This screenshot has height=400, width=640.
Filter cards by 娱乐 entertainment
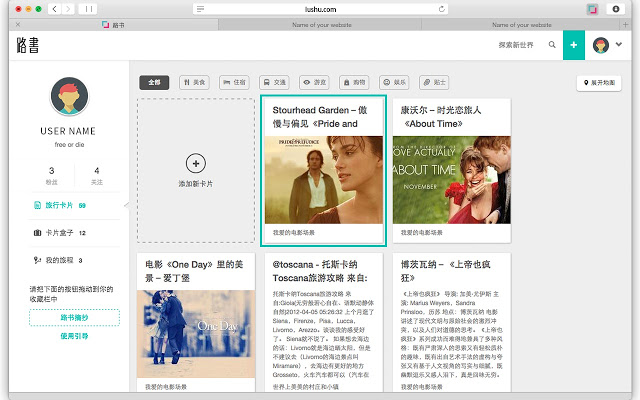(x=394, y=82)
